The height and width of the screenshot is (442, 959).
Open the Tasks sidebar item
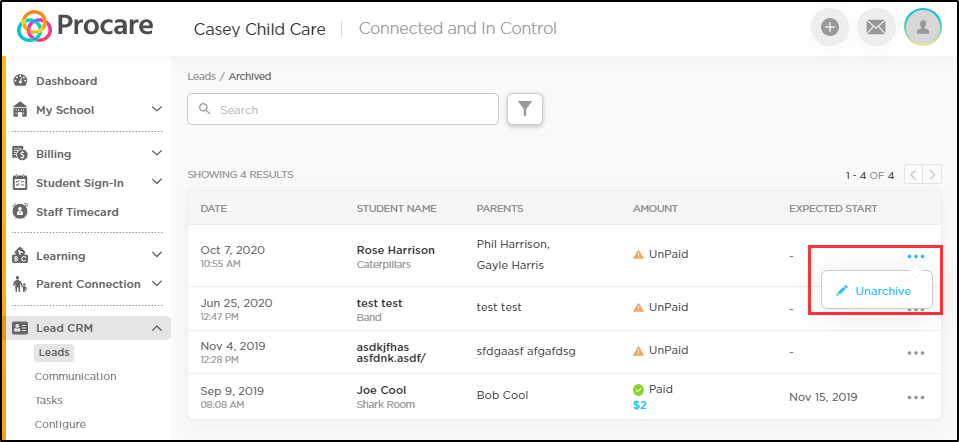pos(51,400)
